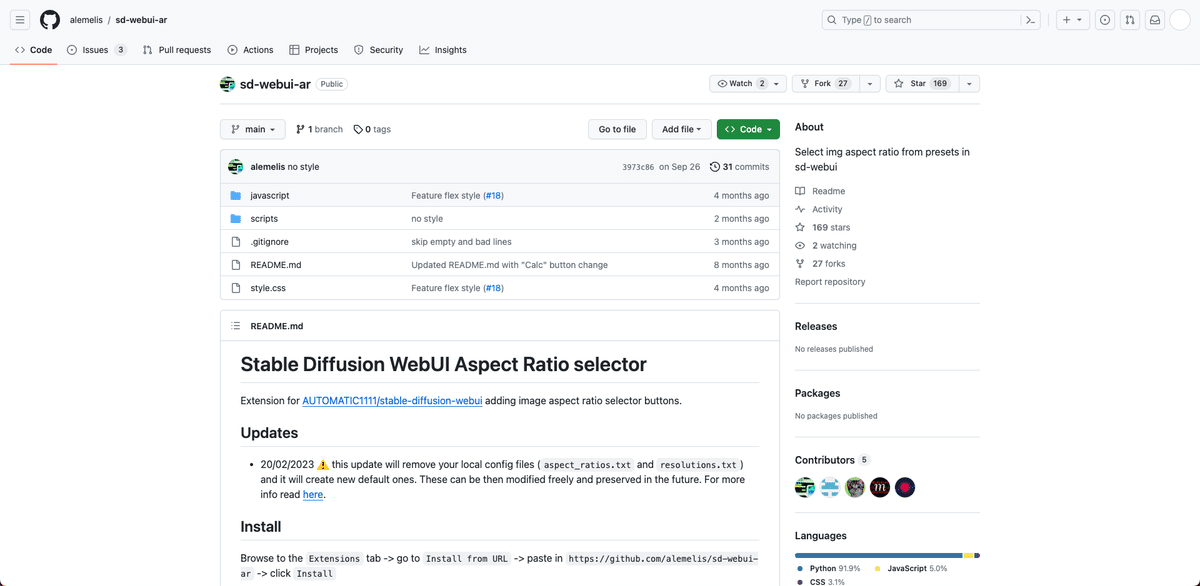Open the Readme link in About
The height and width of the screenshot is (586, 1200).
click(820, 191)
